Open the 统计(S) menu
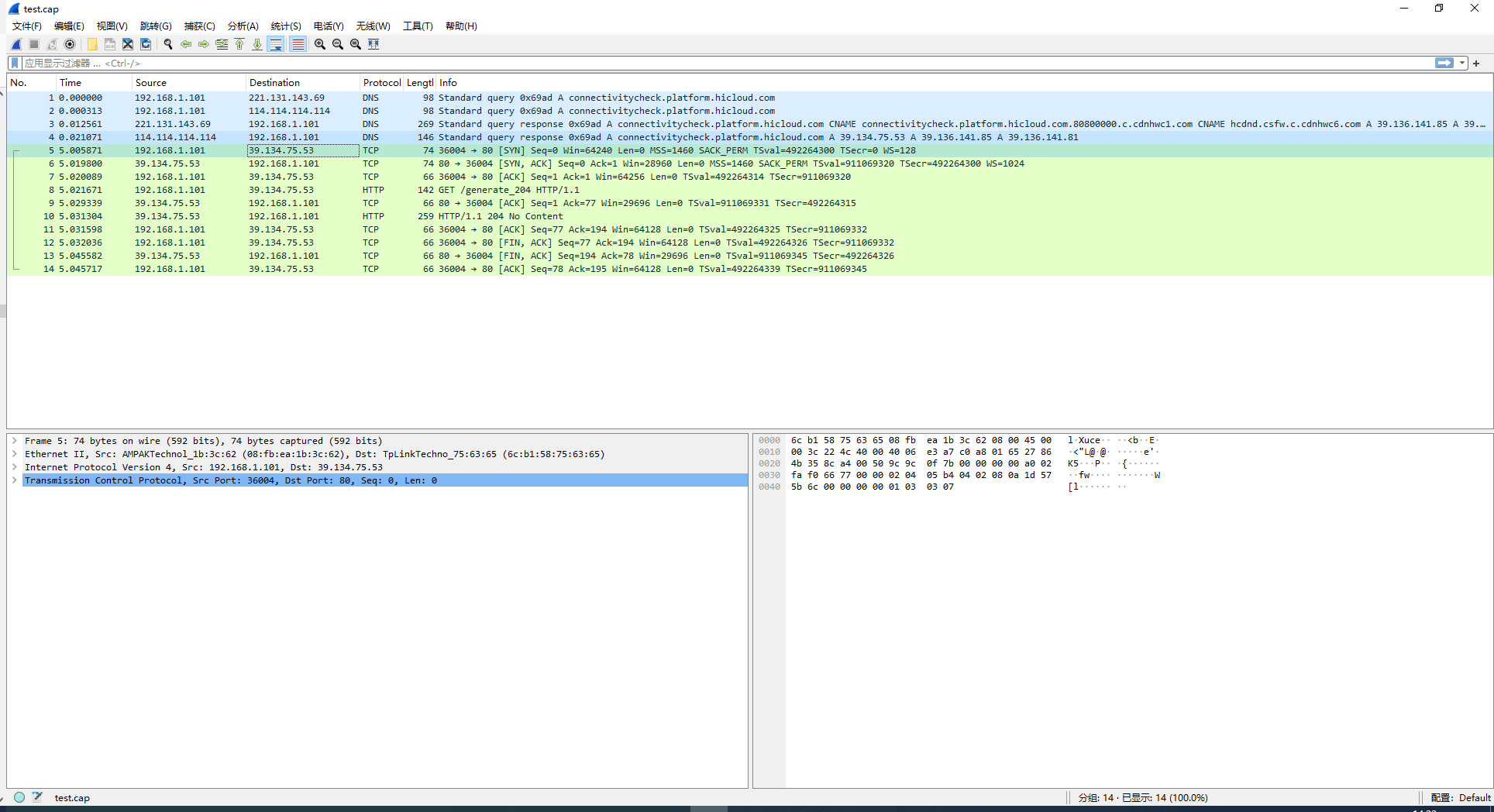The width and height of the screenshot is (1494, 812). click(285, 26)
